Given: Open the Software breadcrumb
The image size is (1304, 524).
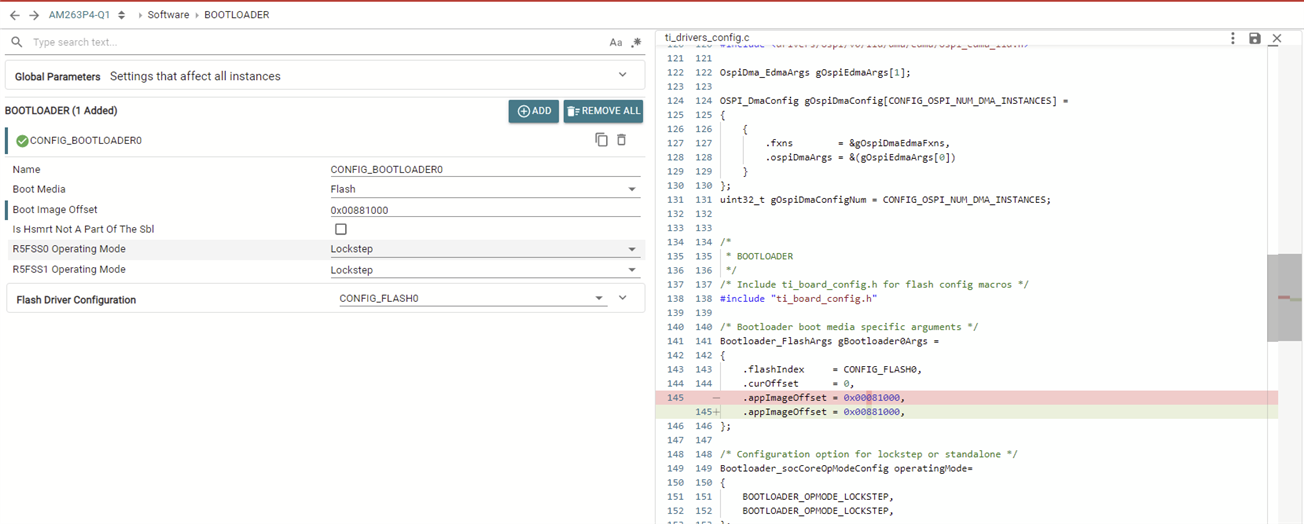Looking at the screenshot, I should pos(168,15).
